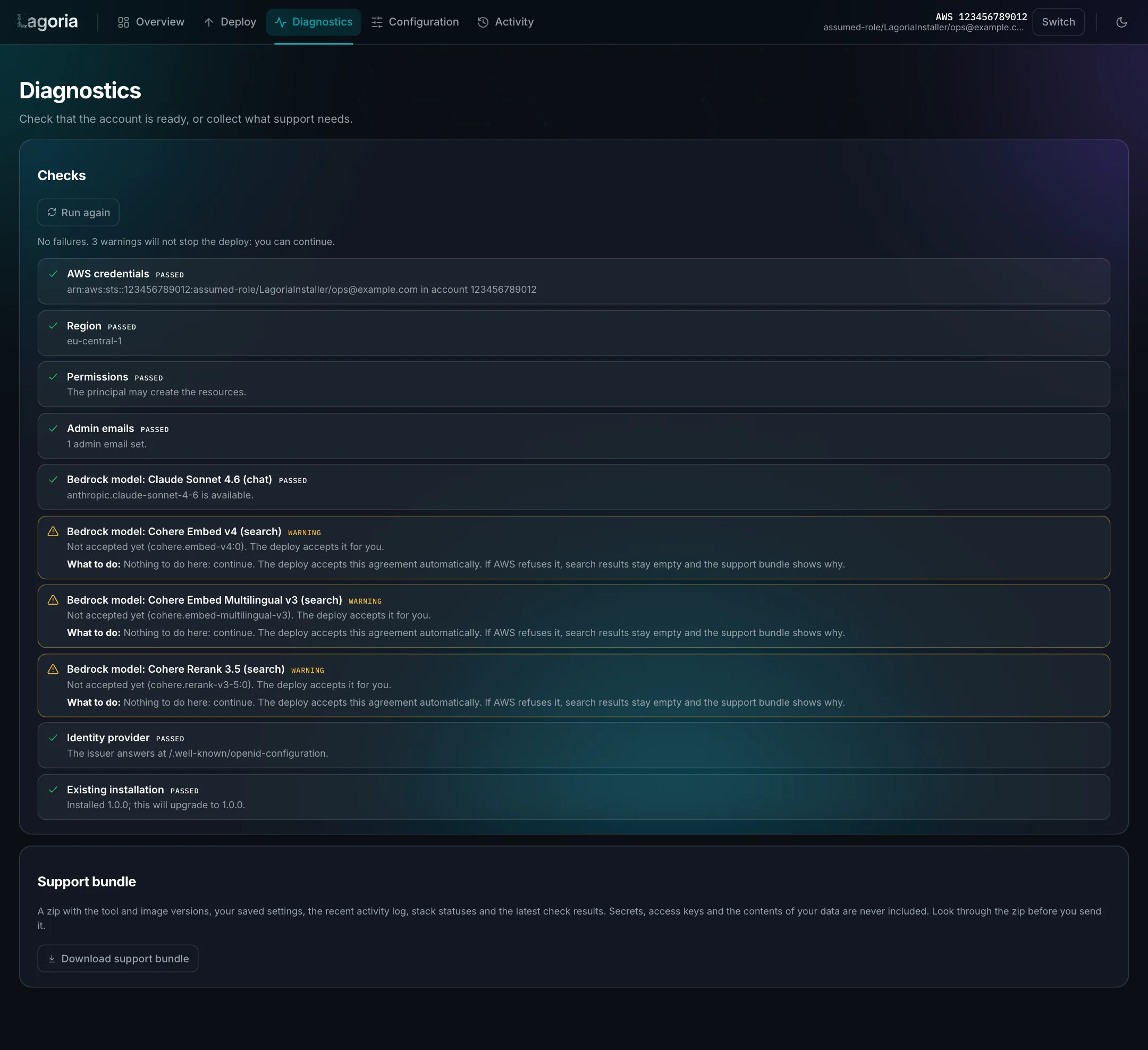The height and width of the screenshot is (1050, 1148).
Task: Click the AWS credentials check mark icon
Action: coord(53,274)
